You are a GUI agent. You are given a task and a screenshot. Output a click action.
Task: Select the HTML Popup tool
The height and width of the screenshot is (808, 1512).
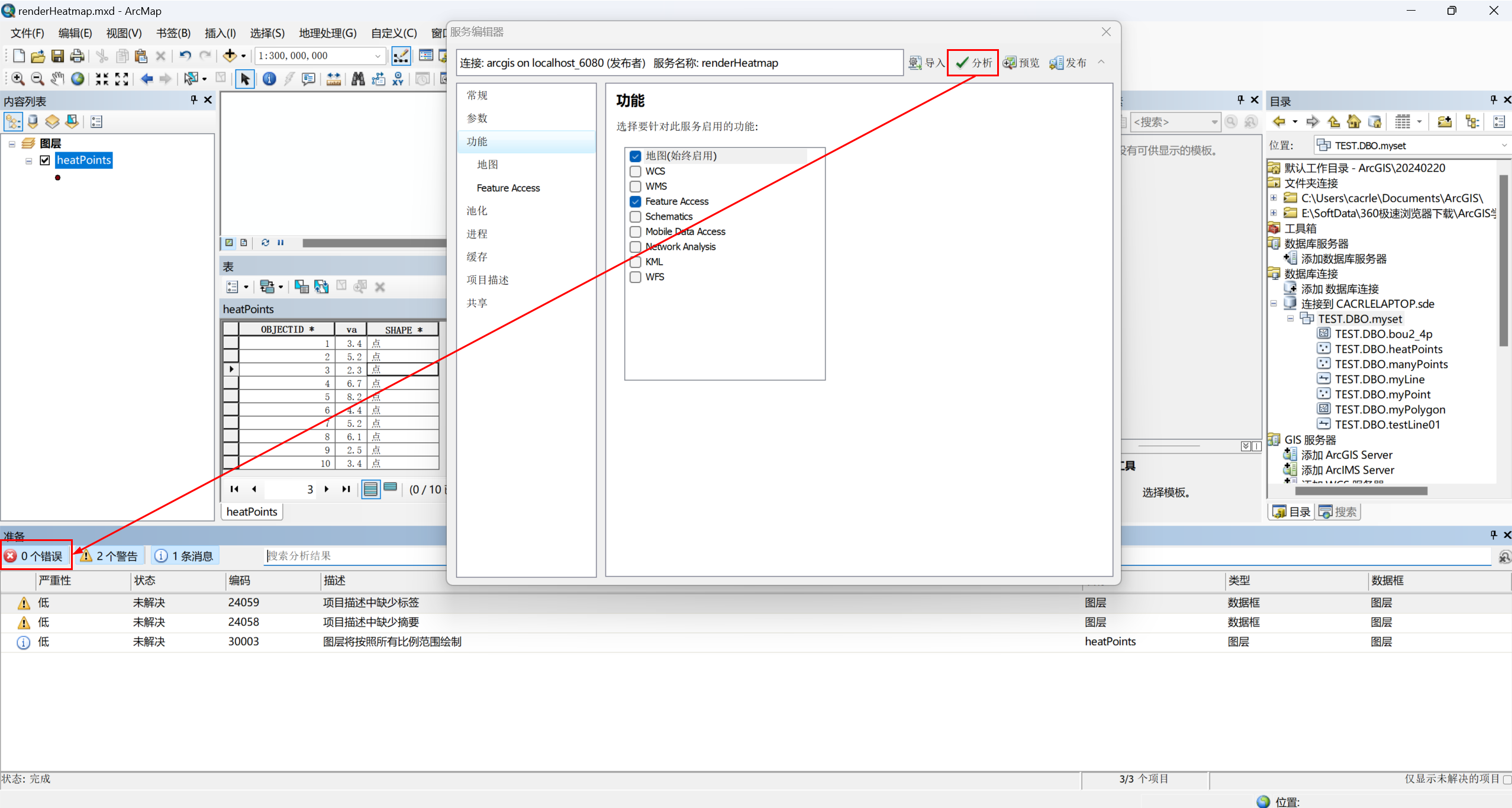[308, 79]
